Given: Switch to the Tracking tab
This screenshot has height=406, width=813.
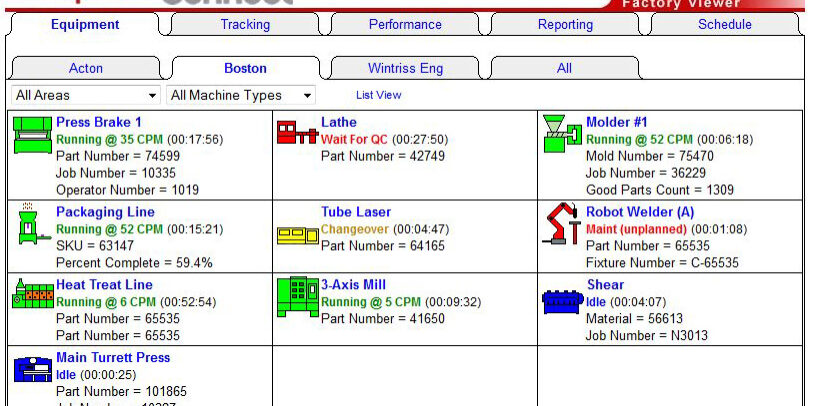Looking at the screenshot, I should pos(245,25).
